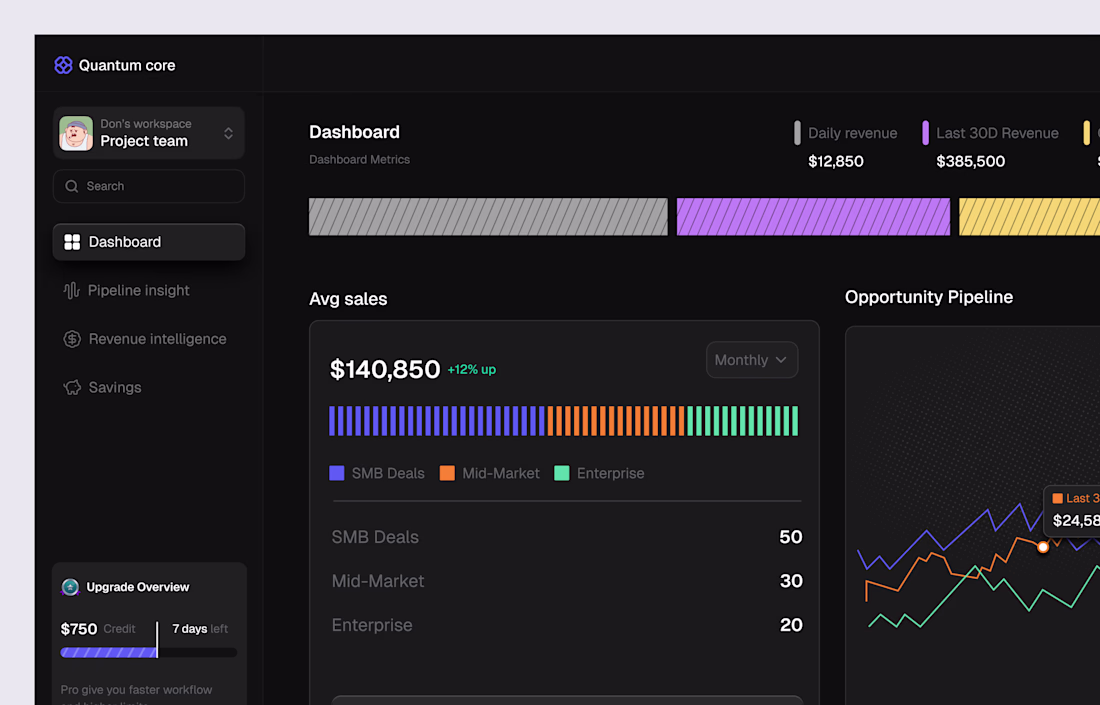Click the purple striped revenue bar segment

tap(813, 217)
